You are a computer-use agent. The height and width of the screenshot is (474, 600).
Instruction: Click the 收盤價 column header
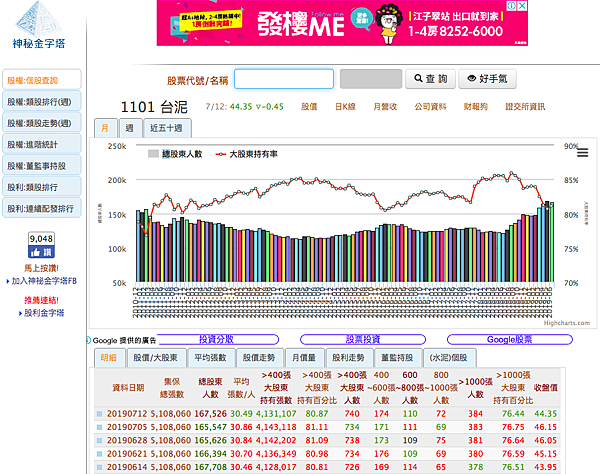(546, 388)
